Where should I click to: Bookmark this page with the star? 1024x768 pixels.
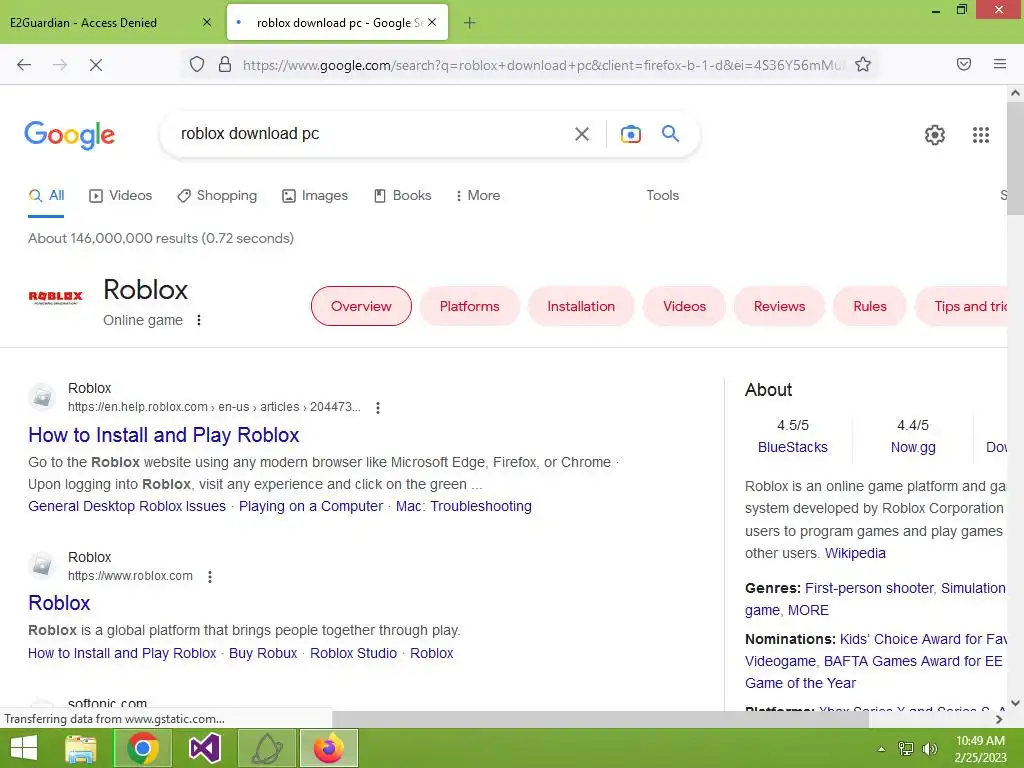click(x=863, y=64)
